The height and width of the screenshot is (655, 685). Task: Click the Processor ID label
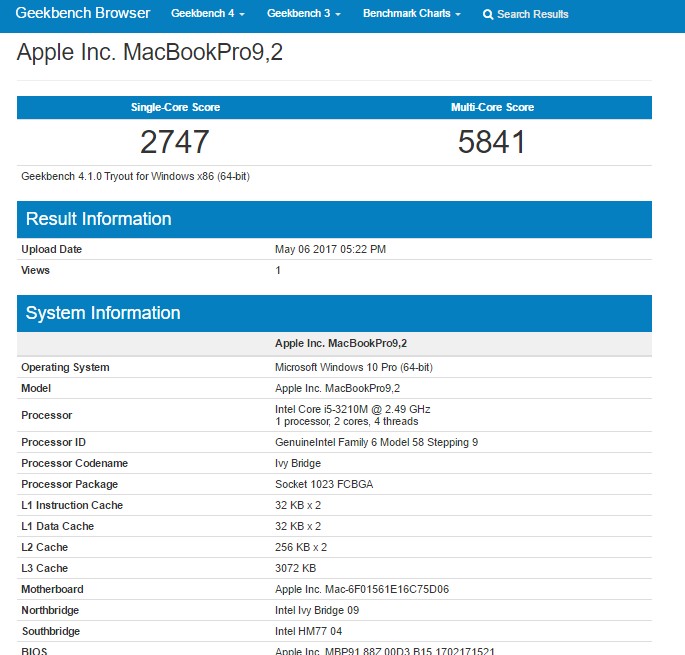53,442
